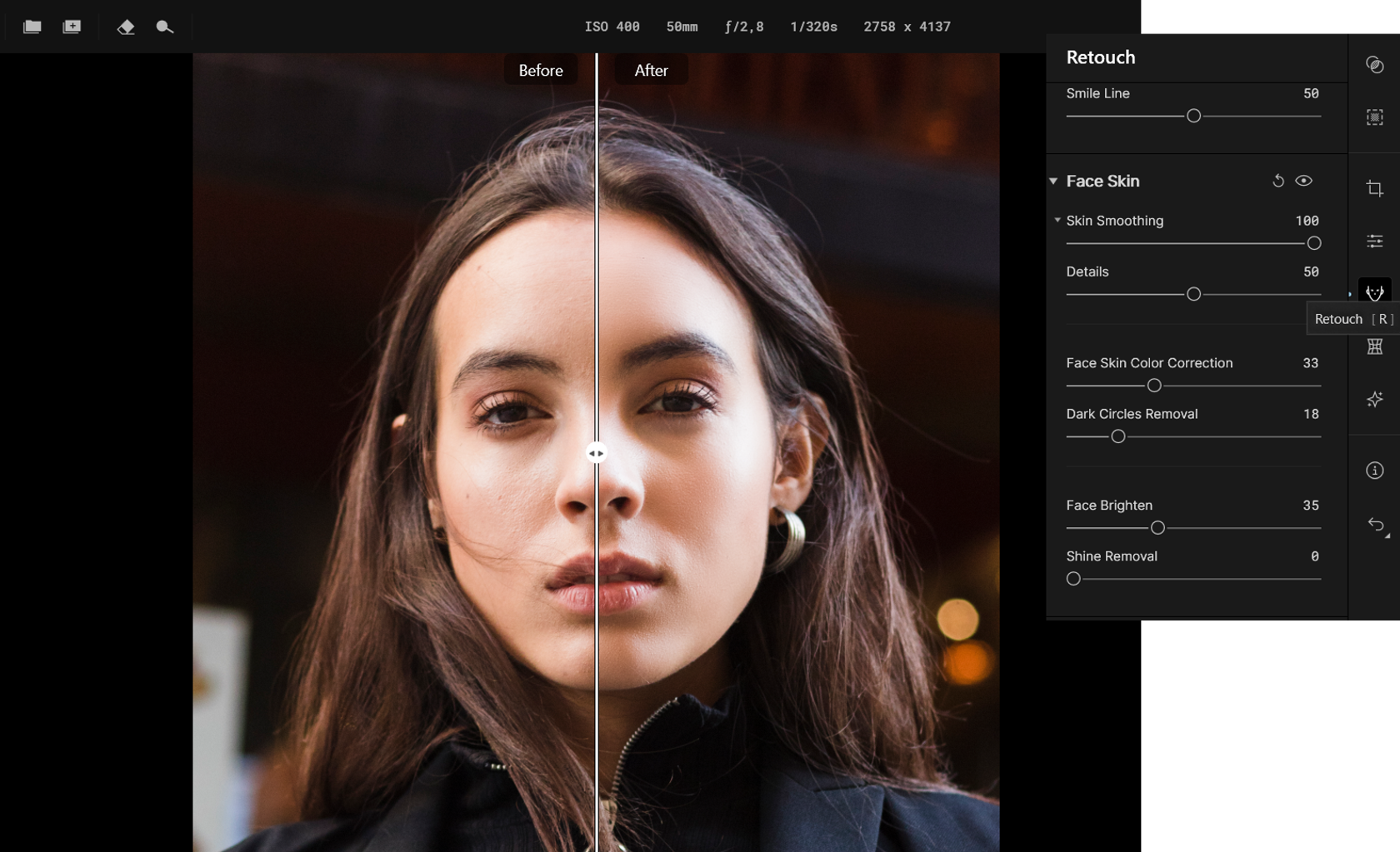
Task: Click the After label above the image
Action: [650, 70]
